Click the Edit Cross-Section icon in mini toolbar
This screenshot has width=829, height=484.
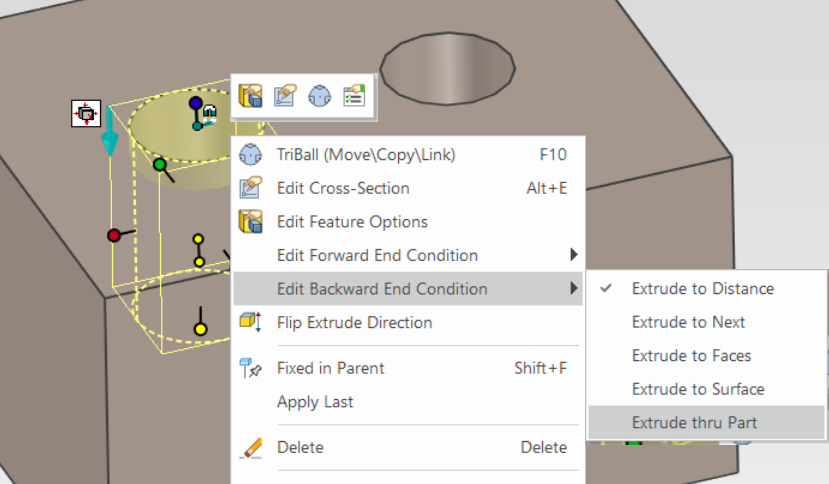click(285, 96)
